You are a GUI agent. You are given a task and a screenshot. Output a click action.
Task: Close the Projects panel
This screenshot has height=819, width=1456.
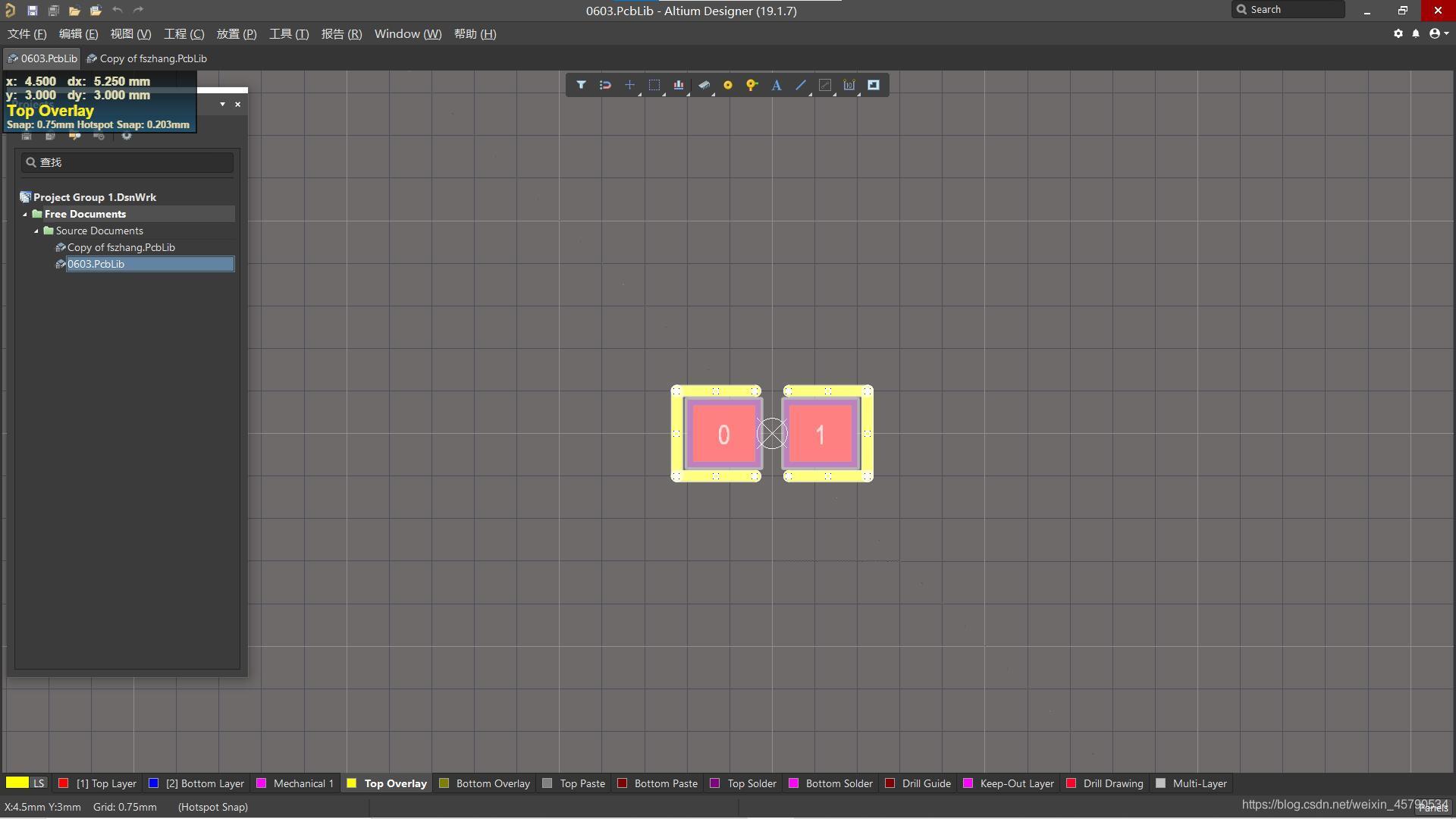click(238, 105)
